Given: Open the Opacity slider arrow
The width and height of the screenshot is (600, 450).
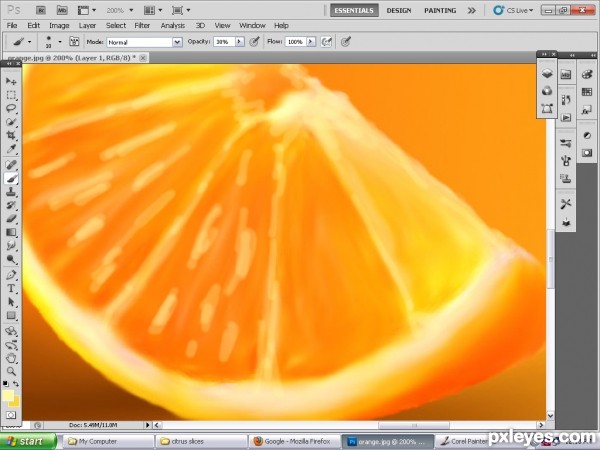Looking at the screenshot, I should pos(240,41).
